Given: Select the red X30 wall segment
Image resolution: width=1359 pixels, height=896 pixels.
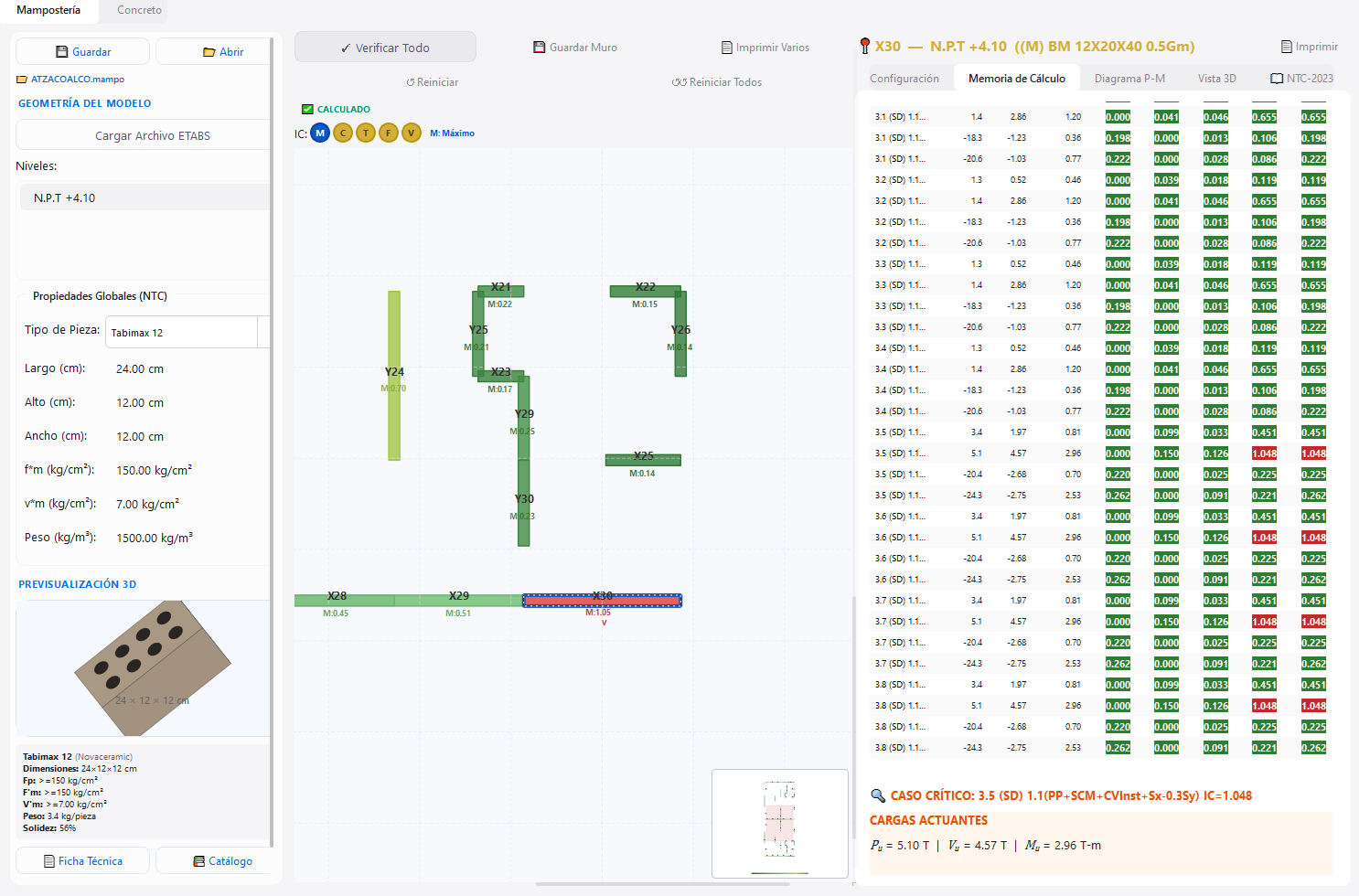Looking at the screenshot, I should pyautogui.click(x=602, y=601).
